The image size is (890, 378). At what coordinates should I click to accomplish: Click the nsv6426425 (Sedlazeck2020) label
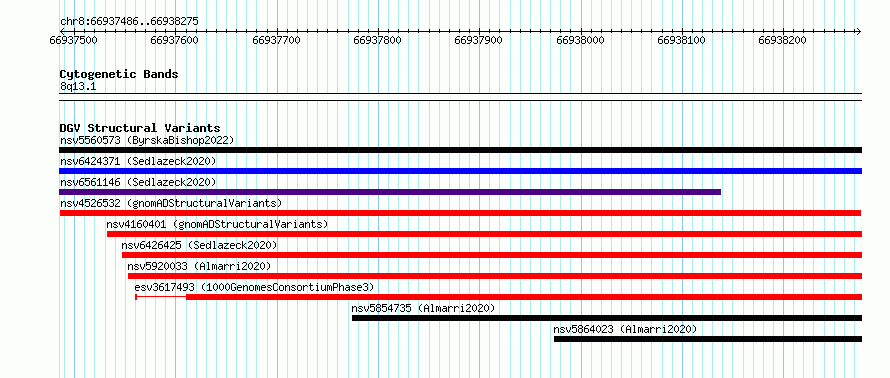click(199, 245)
